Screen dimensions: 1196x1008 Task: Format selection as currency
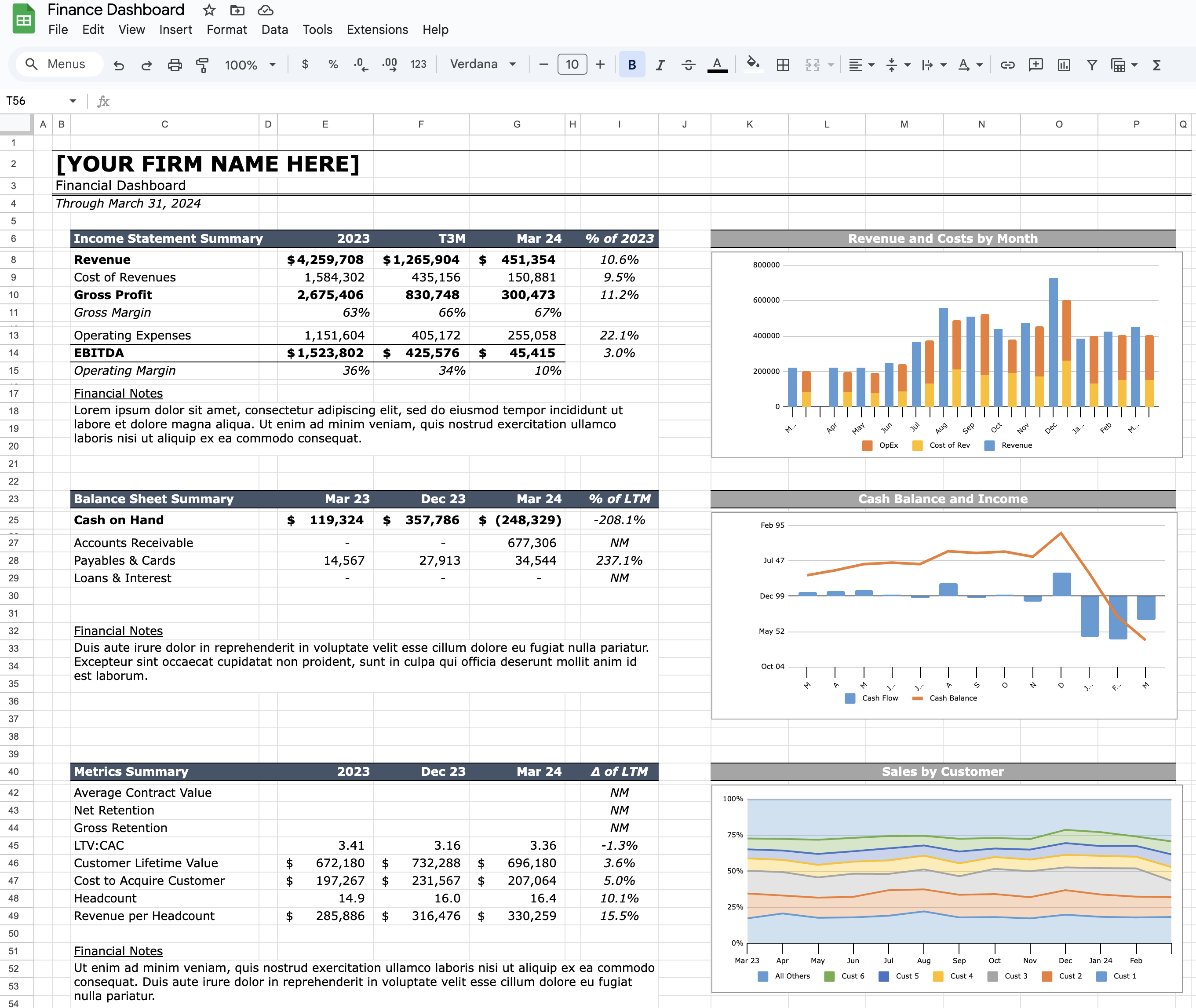point(305,65)
